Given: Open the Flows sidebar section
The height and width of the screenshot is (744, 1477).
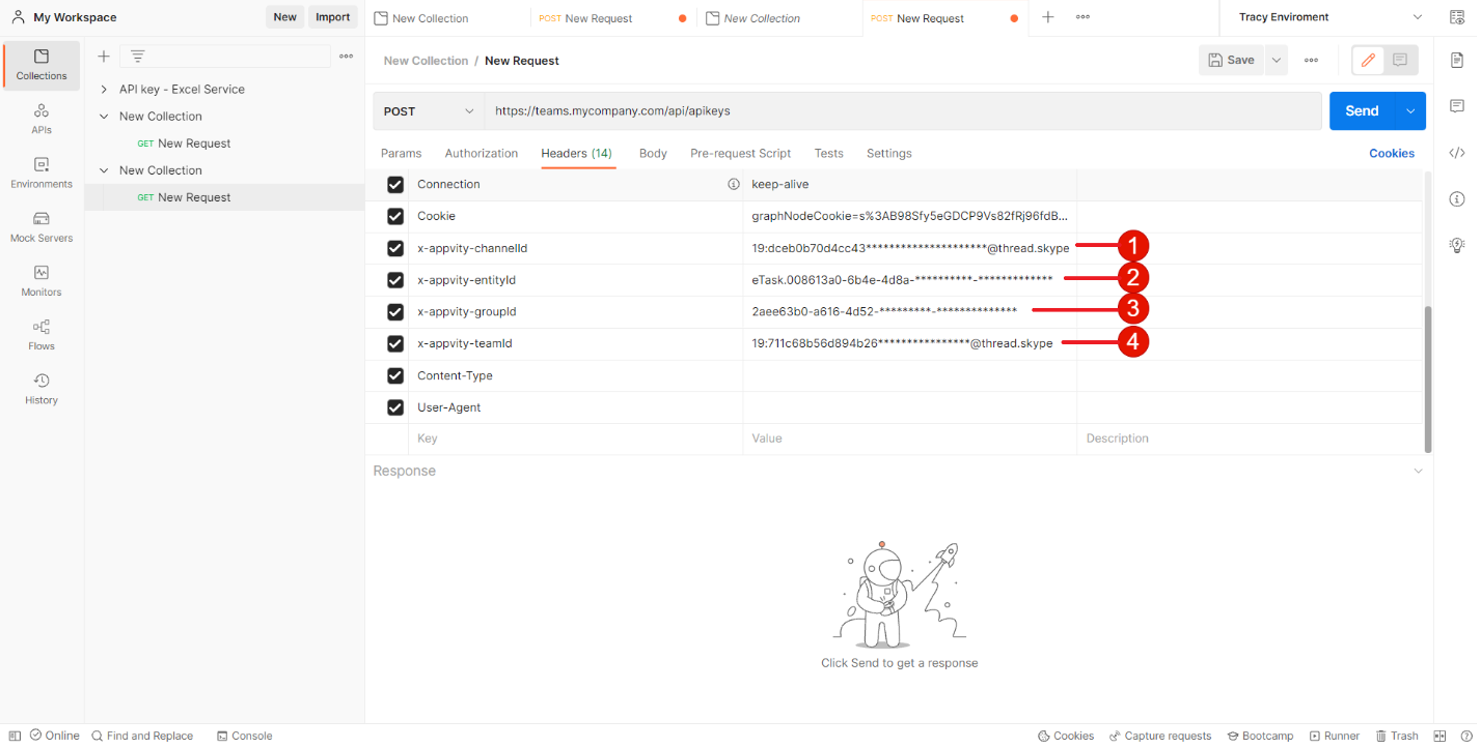Looking at the screenshot, I should 41,335.
